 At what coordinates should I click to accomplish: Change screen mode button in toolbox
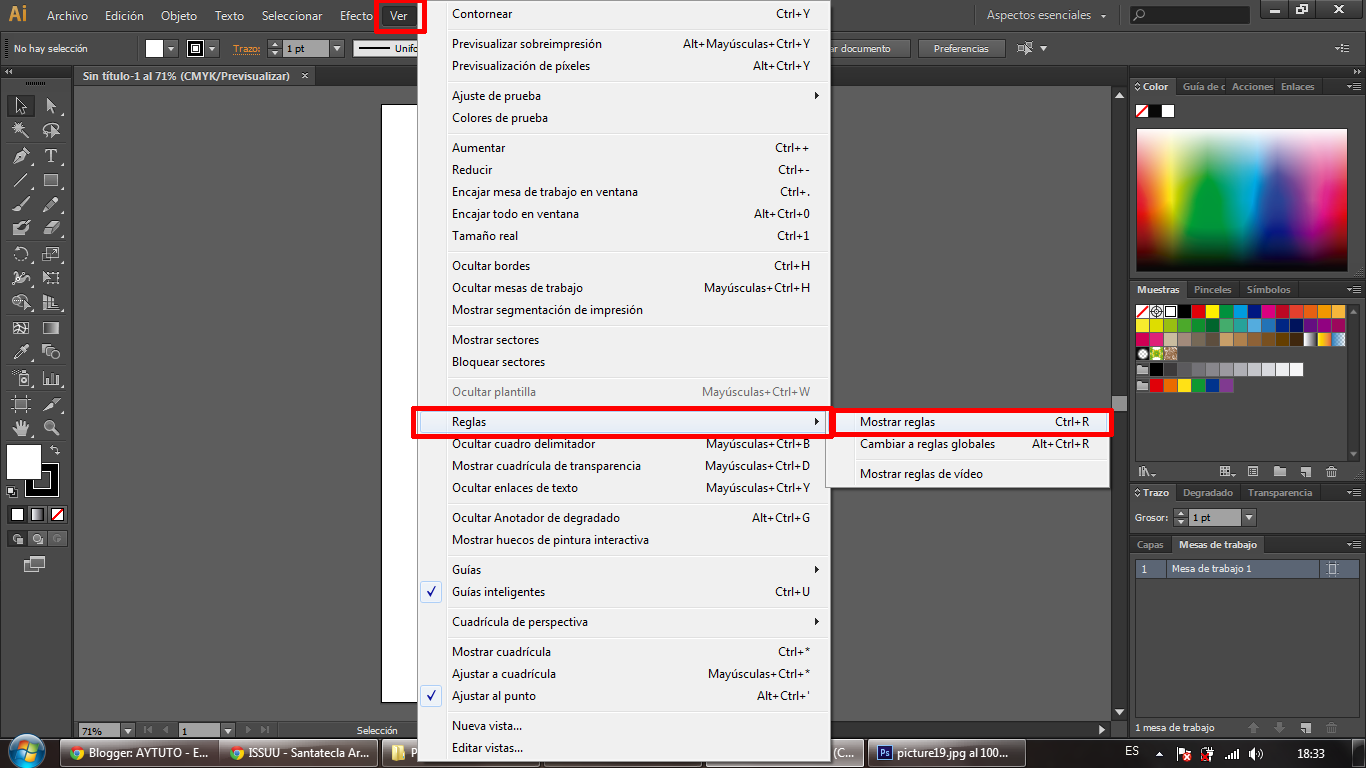(x=35, y=564)
